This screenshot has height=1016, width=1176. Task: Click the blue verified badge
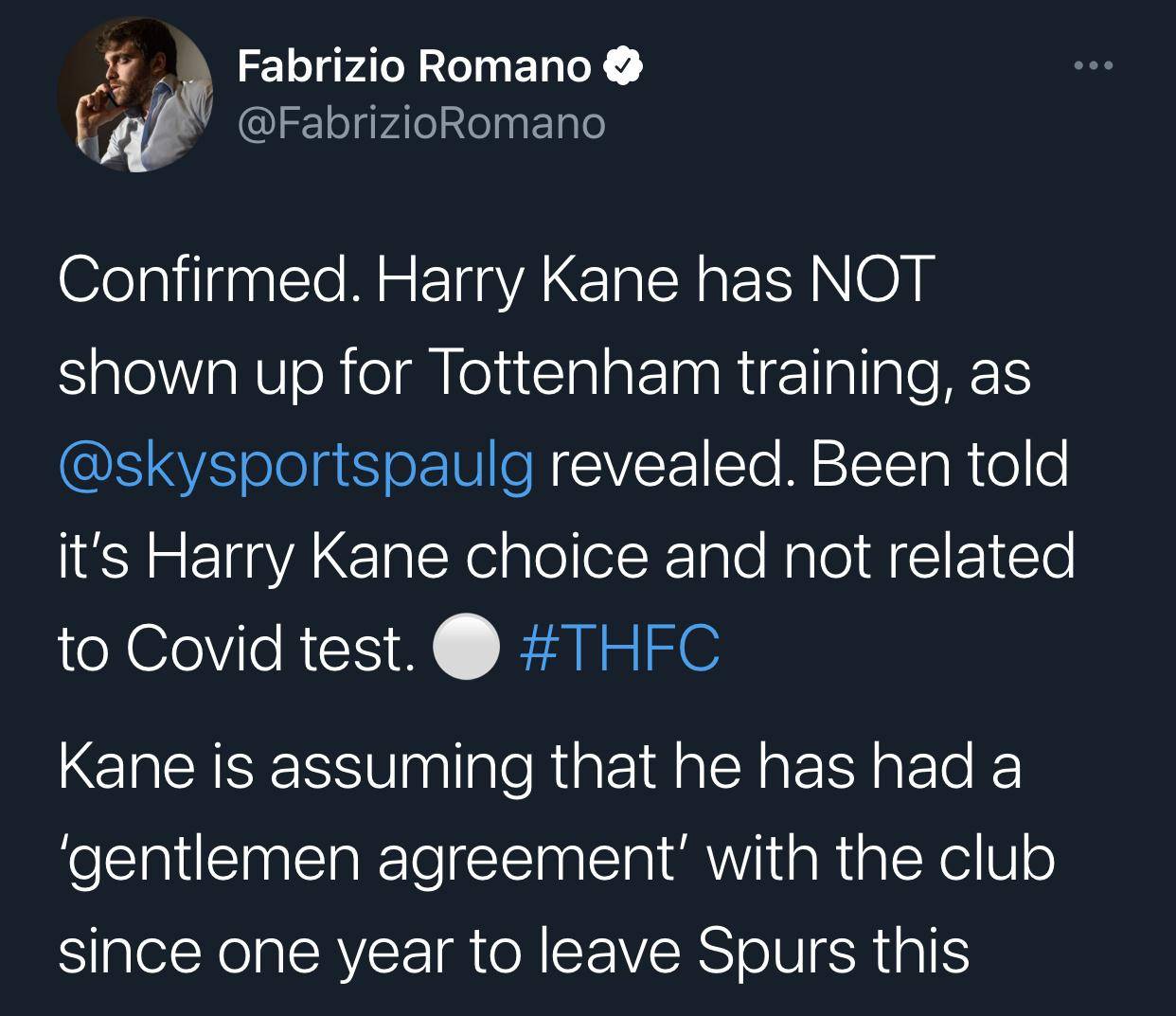[x=624, y=66]
